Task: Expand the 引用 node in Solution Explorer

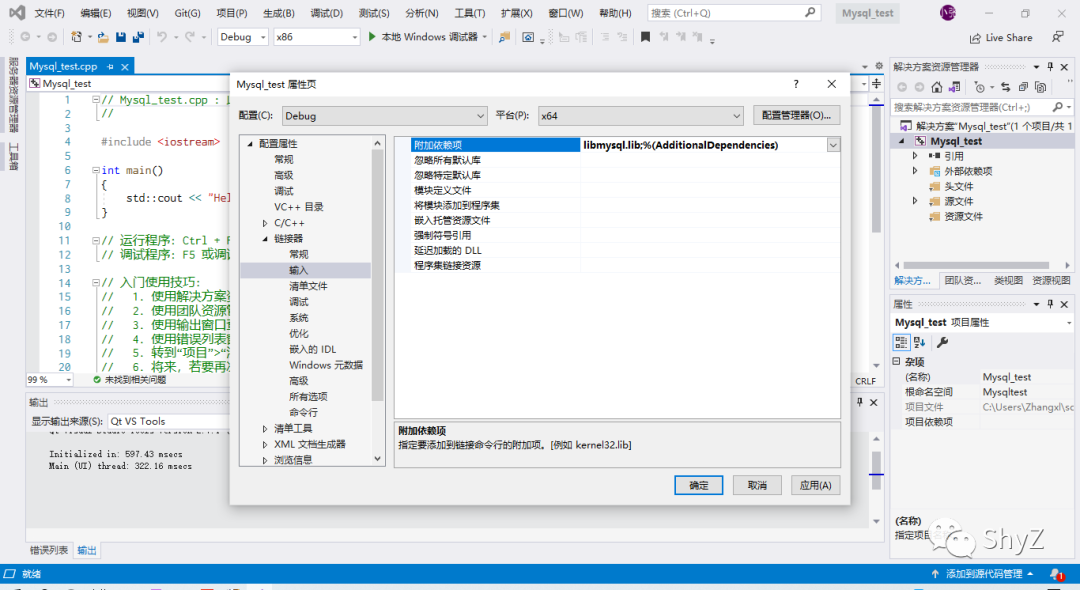Action: 915,156
